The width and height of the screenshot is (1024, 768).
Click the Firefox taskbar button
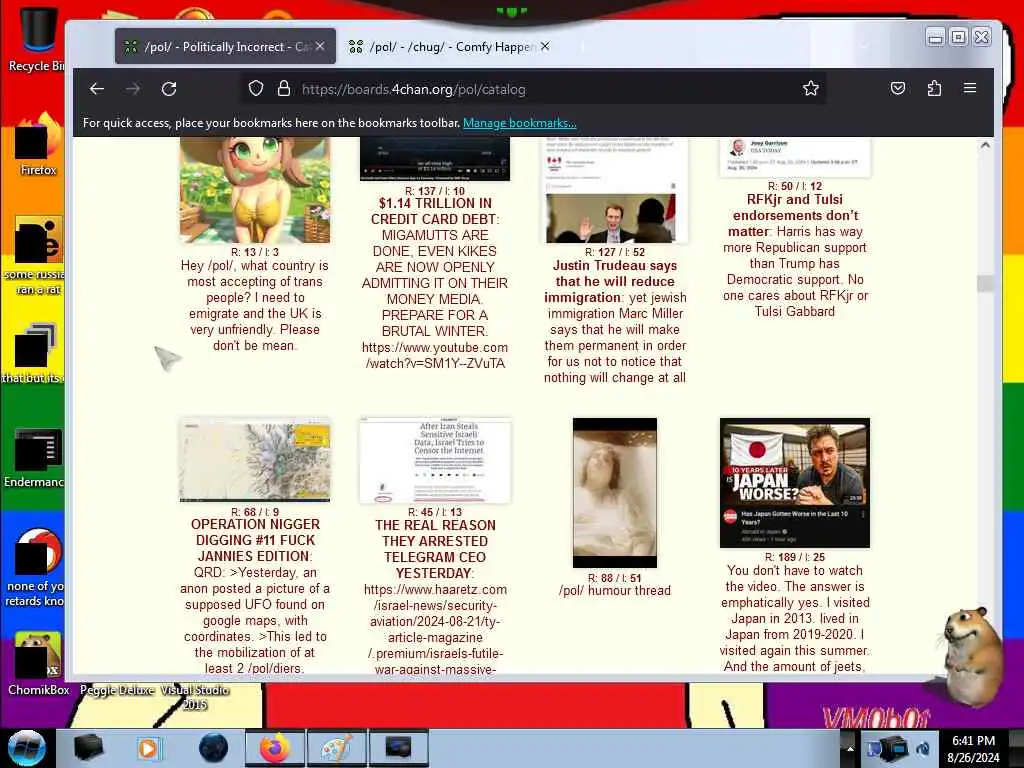tap(274, 748)
